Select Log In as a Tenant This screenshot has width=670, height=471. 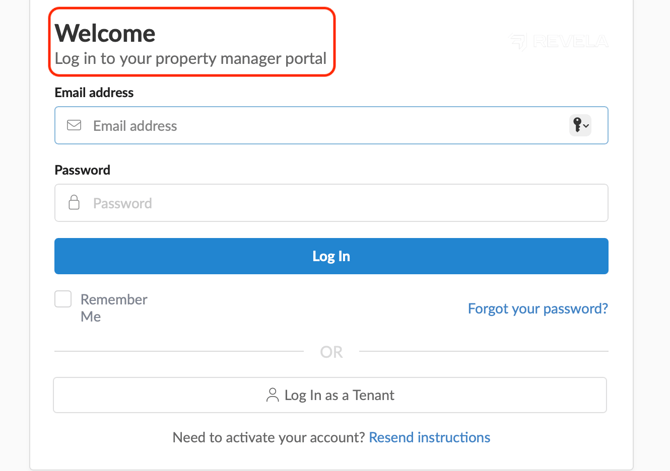click(x=330, y=395)
